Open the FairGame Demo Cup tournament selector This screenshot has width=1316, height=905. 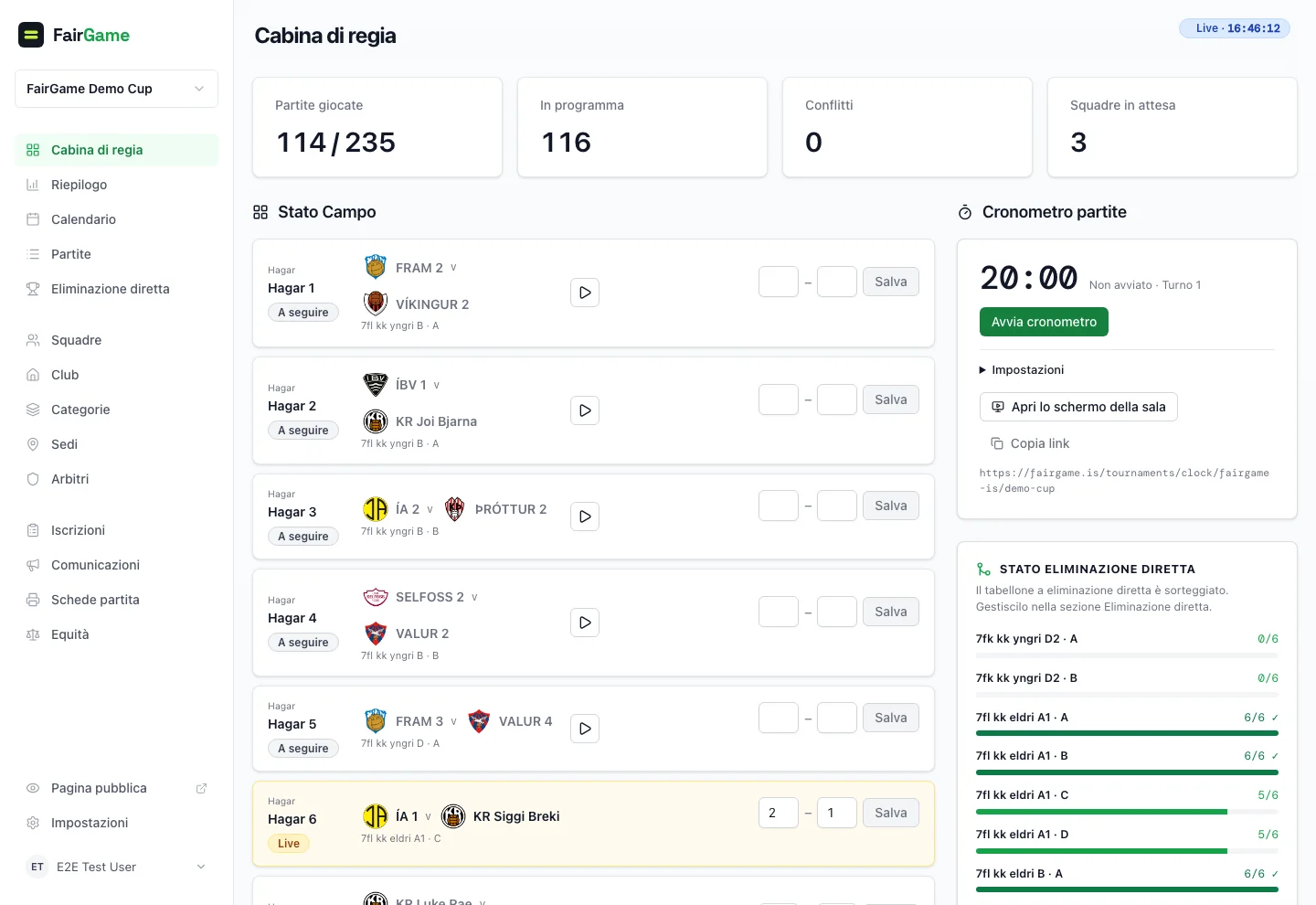tap(116, 89)
